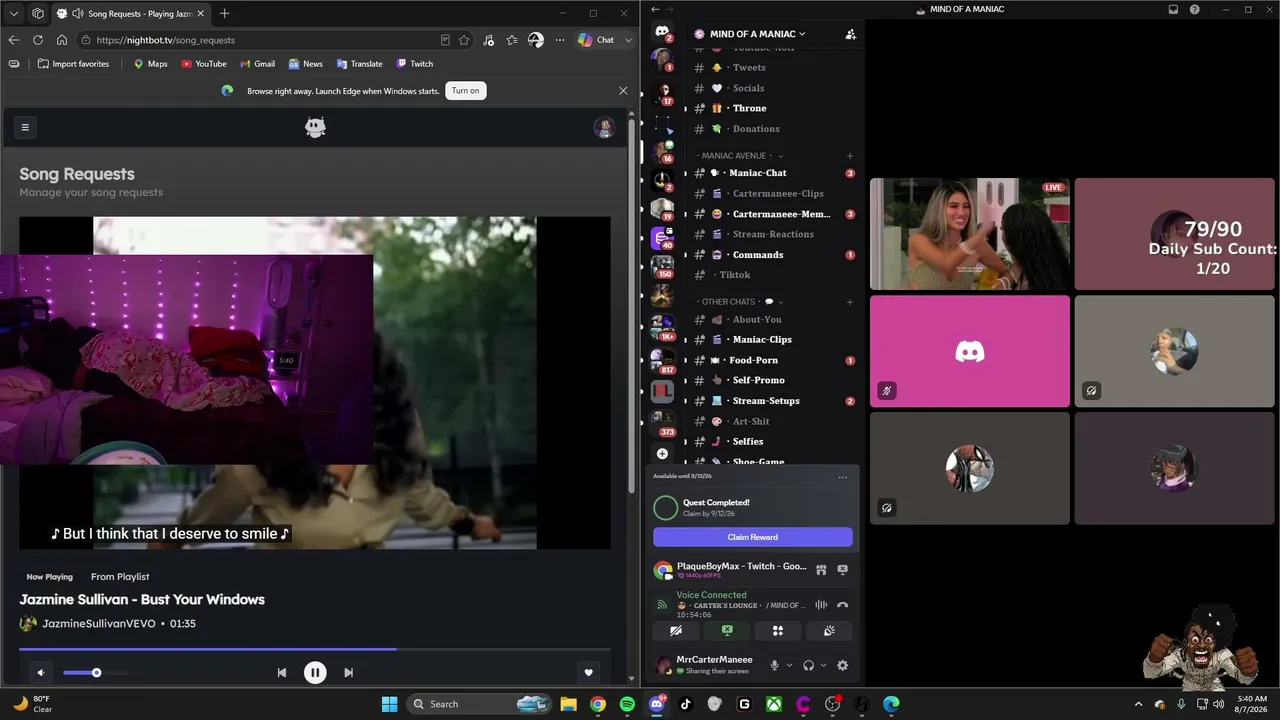
Task: Expand Discord microphone input options
Action: [789, 666]
